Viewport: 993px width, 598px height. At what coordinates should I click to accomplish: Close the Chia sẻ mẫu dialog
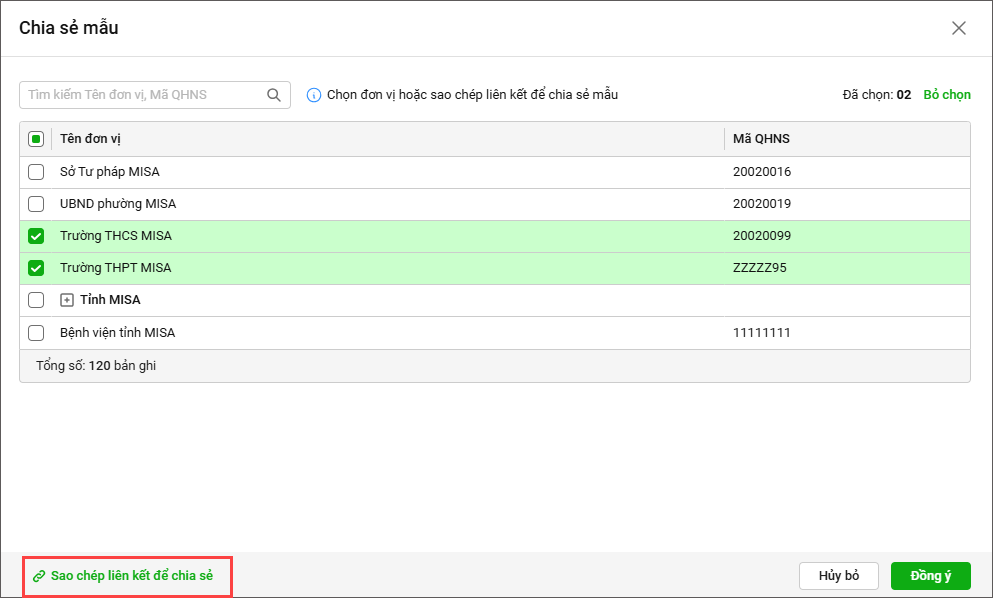[958, 28]
